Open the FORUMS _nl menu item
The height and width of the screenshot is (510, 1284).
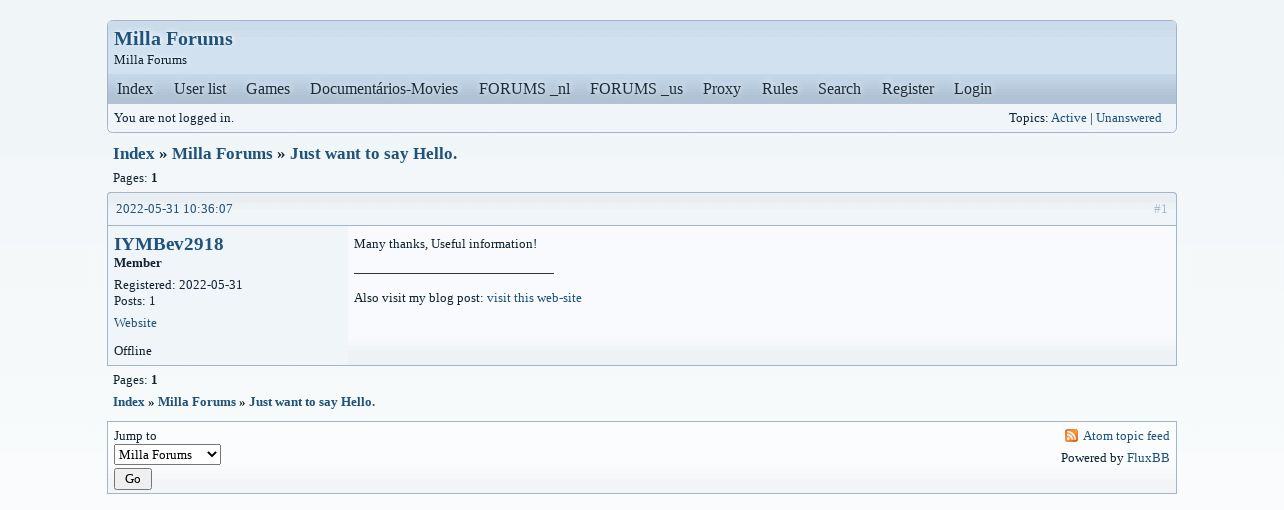(x=524, y=89)
